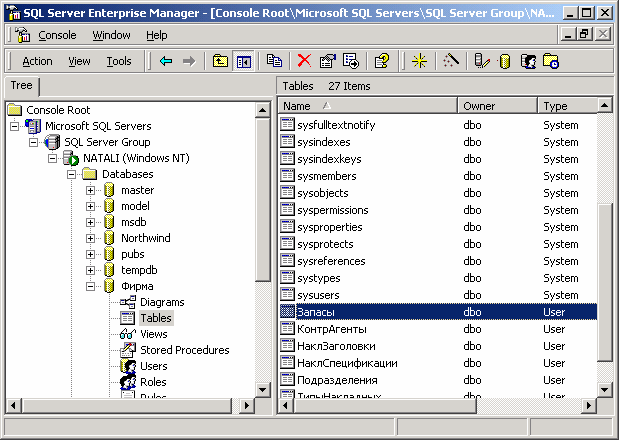Click the New star icon
The width and height of the screenshot is (619, 440).
419,61
